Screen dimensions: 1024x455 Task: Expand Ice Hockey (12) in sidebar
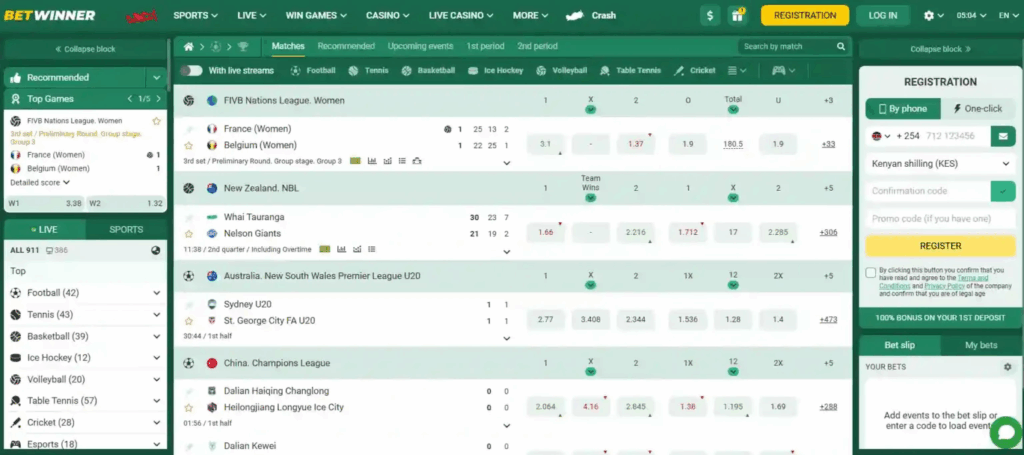[157, 358]
